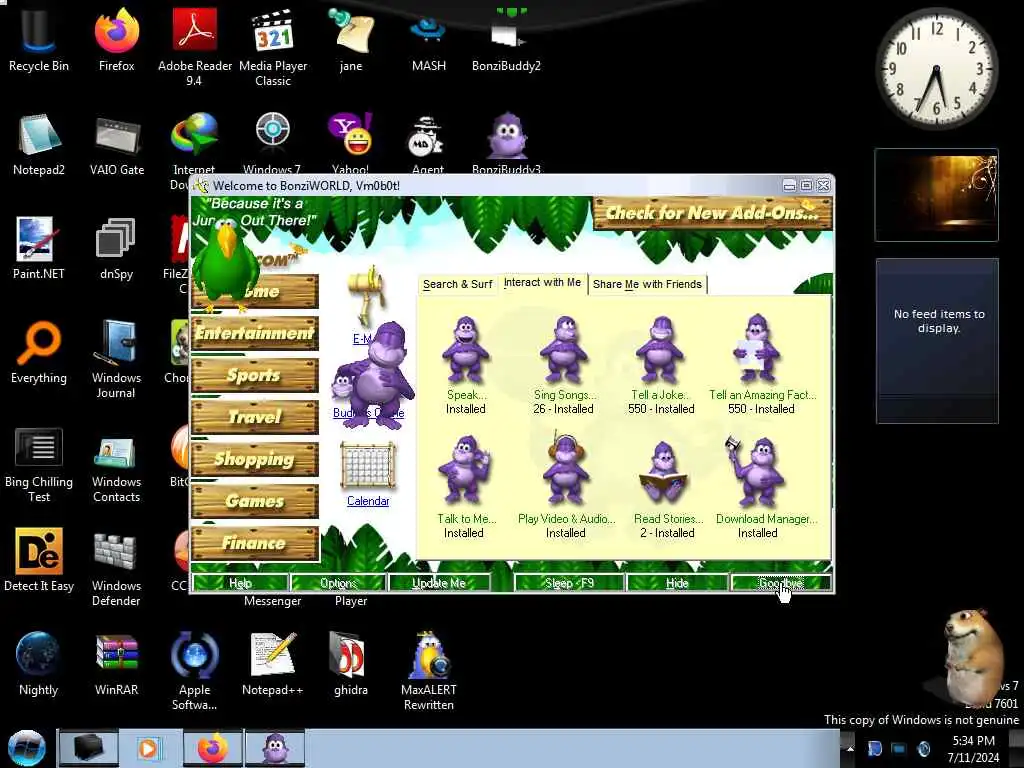Open the Travel wooden sign menu
This screenshot has width=1024, height=768.
255,417
